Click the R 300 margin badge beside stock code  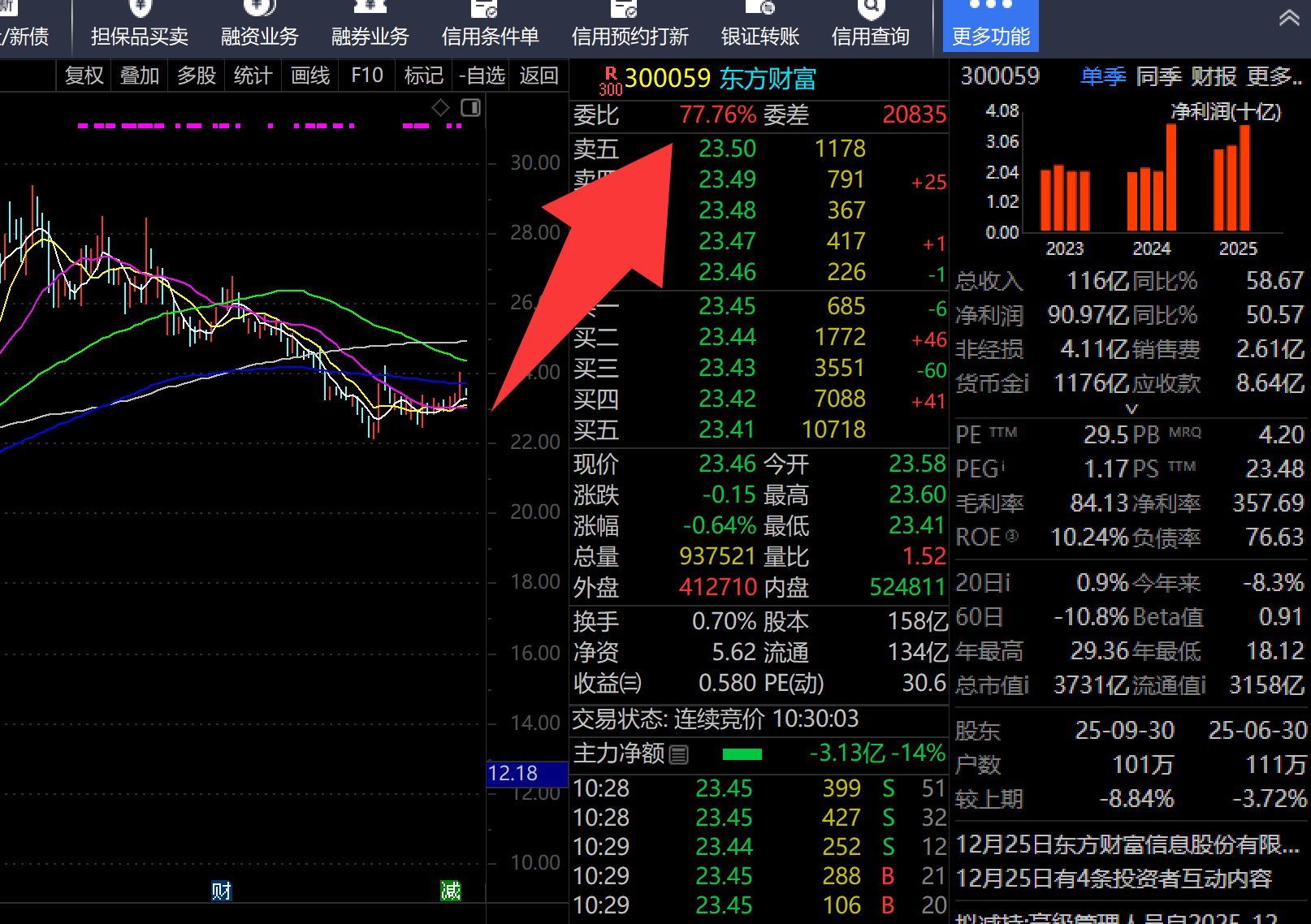610,81
